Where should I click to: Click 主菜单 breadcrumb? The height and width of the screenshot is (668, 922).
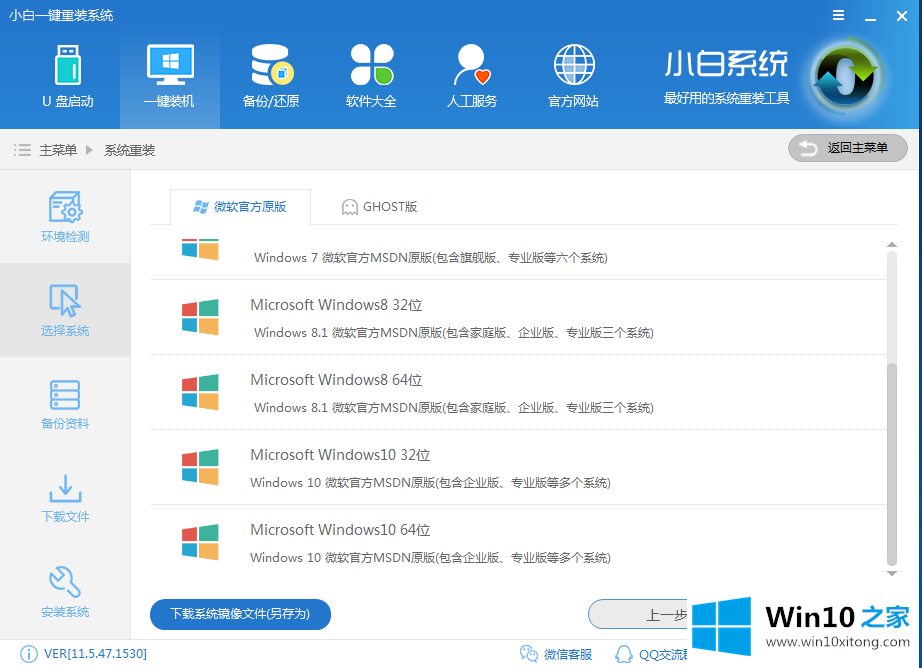click(58, 151)
